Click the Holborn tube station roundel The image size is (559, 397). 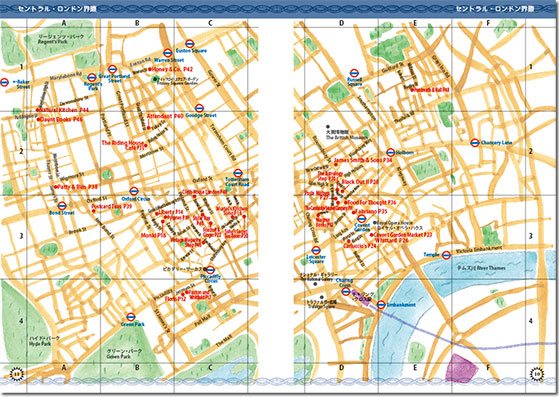click(390, 152)
